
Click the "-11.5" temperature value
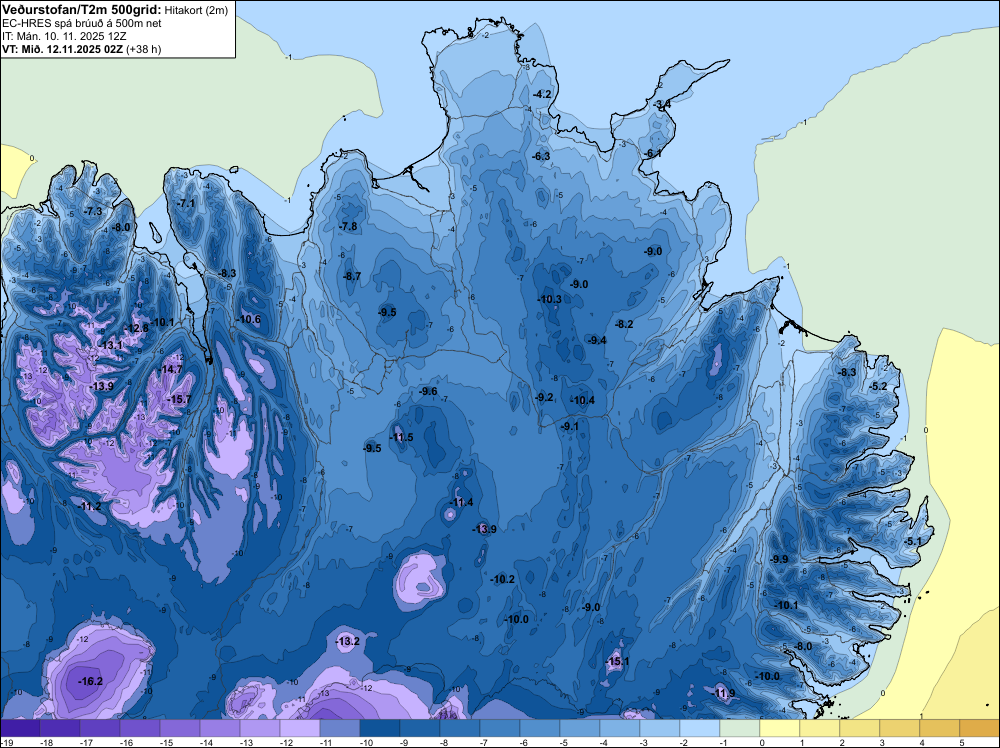click(401, 437)
